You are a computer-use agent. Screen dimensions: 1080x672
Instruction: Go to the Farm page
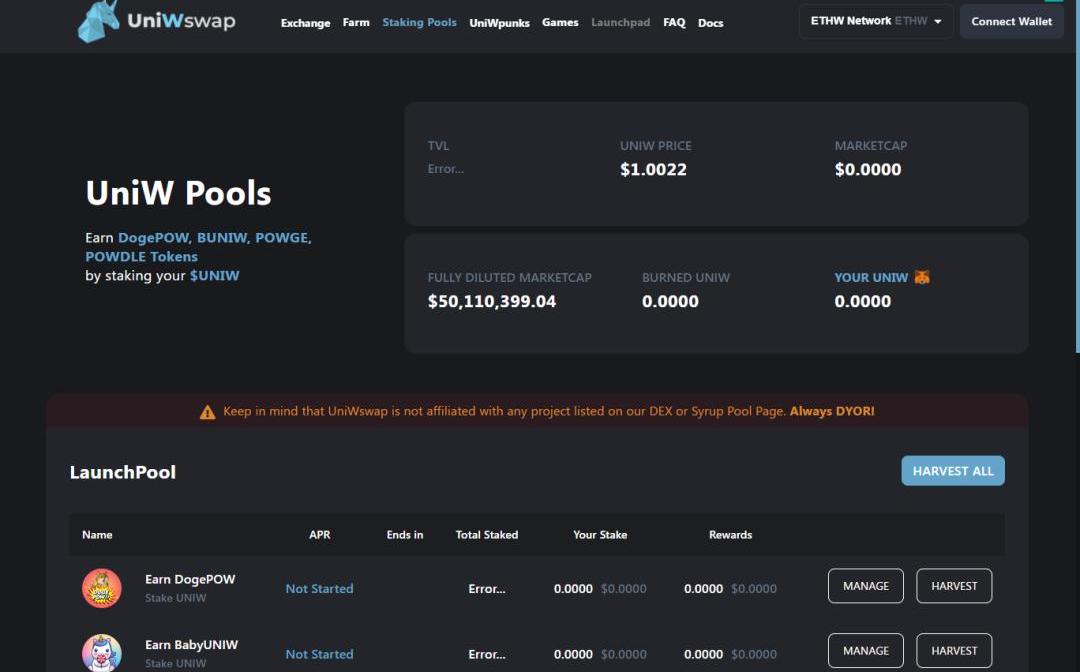point(356,22)
